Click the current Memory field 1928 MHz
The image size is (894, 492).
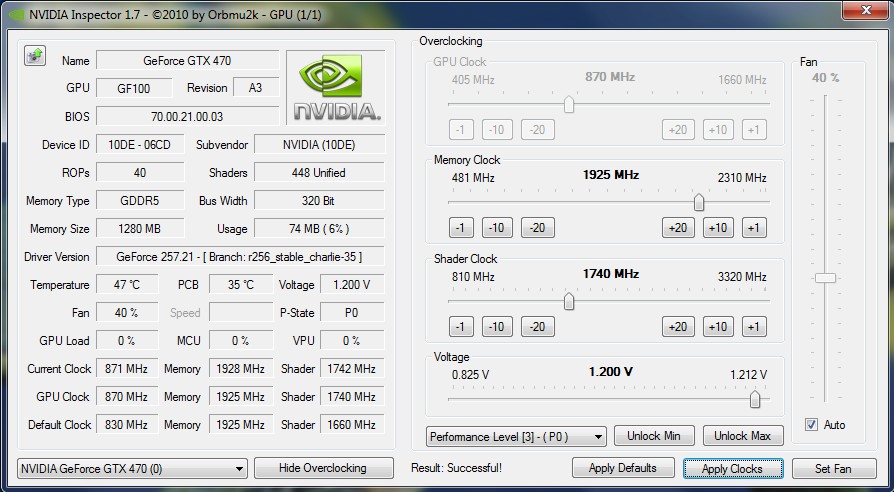pyautogui.click(x=241, y=369)
